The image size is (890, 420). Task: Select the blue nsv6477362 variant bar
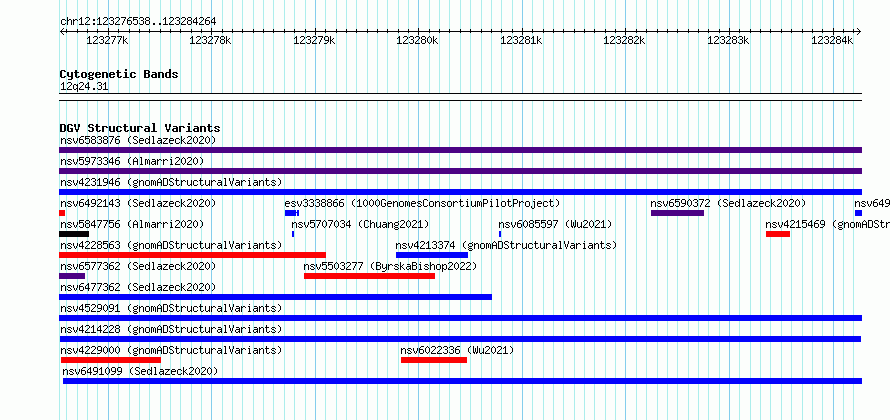(x=275, y=297)
